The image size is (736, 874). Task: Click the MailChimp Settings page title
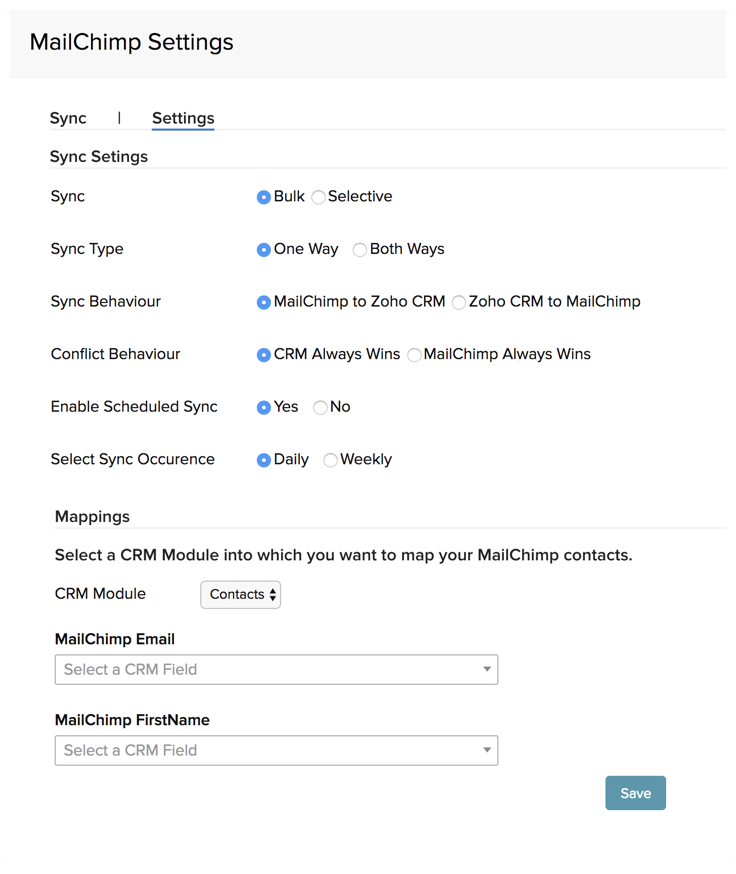[x=132, y=42]
